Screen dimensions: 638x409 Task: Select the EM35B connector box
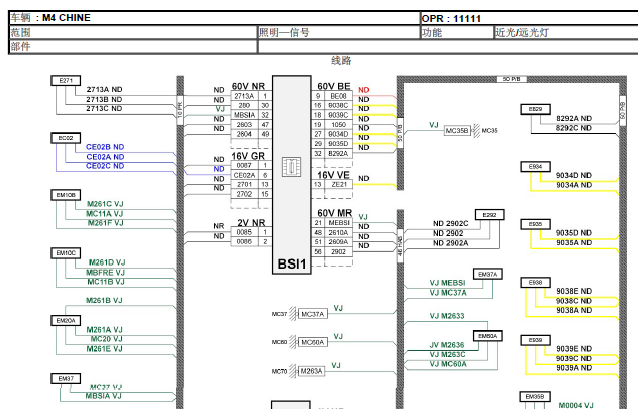tap(535, 396)
